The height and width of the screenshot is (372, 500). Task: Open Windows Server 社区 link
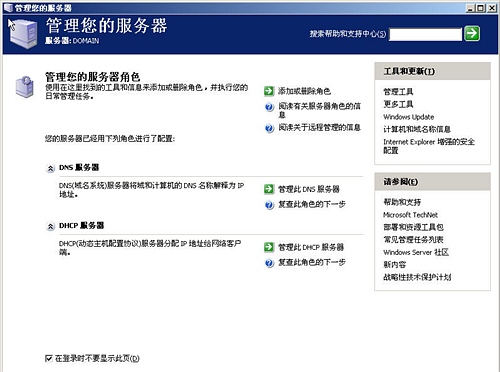click(x=416, y=252)
